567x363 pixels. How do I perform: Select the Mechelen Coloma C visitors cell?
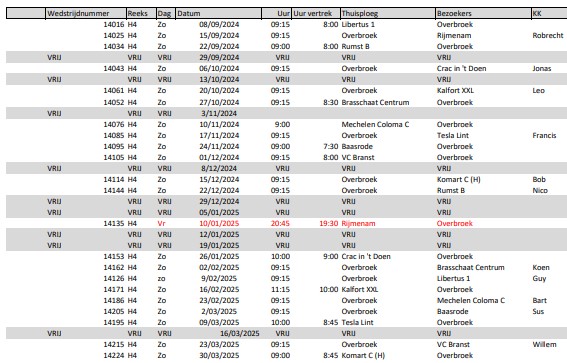click(470, 300)
